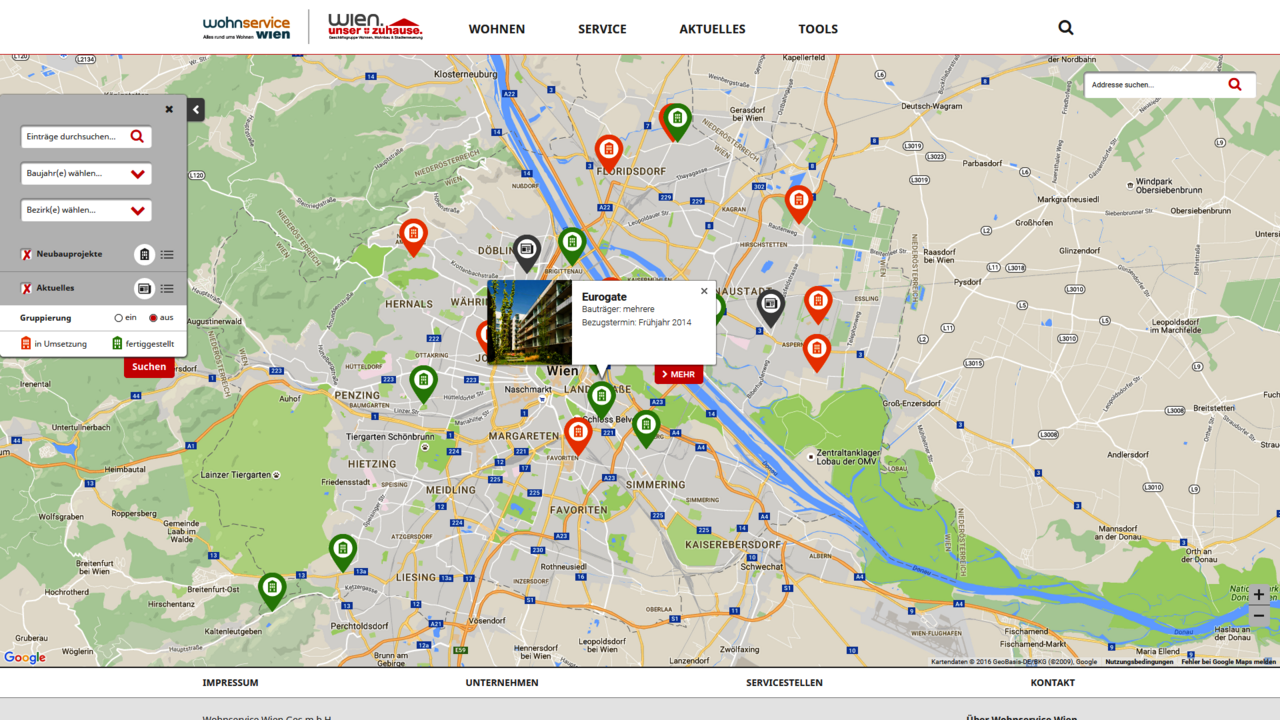Screen dimensions: 1280x720
Task: Open the site search magnifier in header
Action: tap(1066, 28)
